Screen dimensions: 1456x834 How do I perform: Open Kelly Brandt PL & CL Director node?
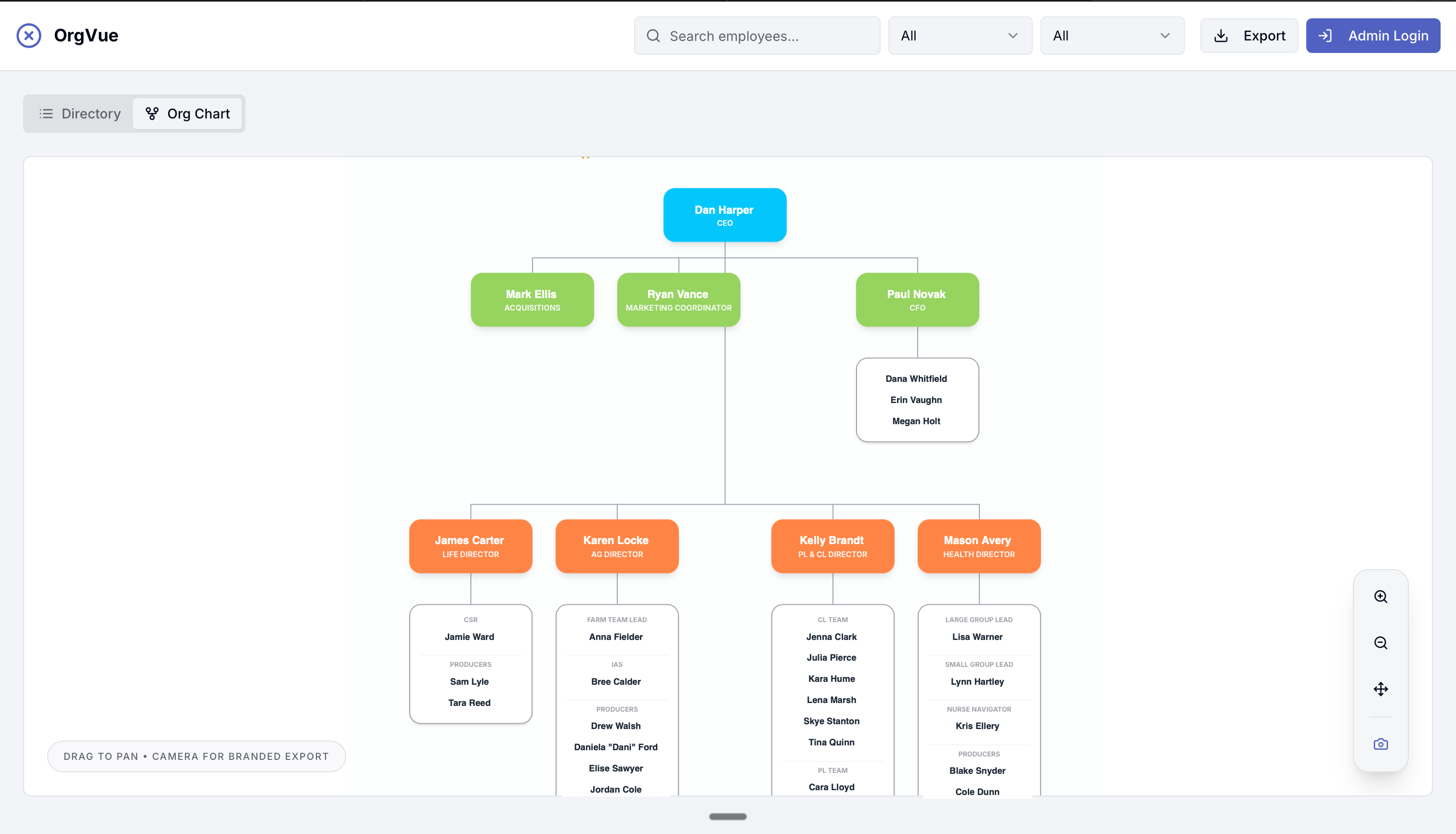(x=832, y=546)
